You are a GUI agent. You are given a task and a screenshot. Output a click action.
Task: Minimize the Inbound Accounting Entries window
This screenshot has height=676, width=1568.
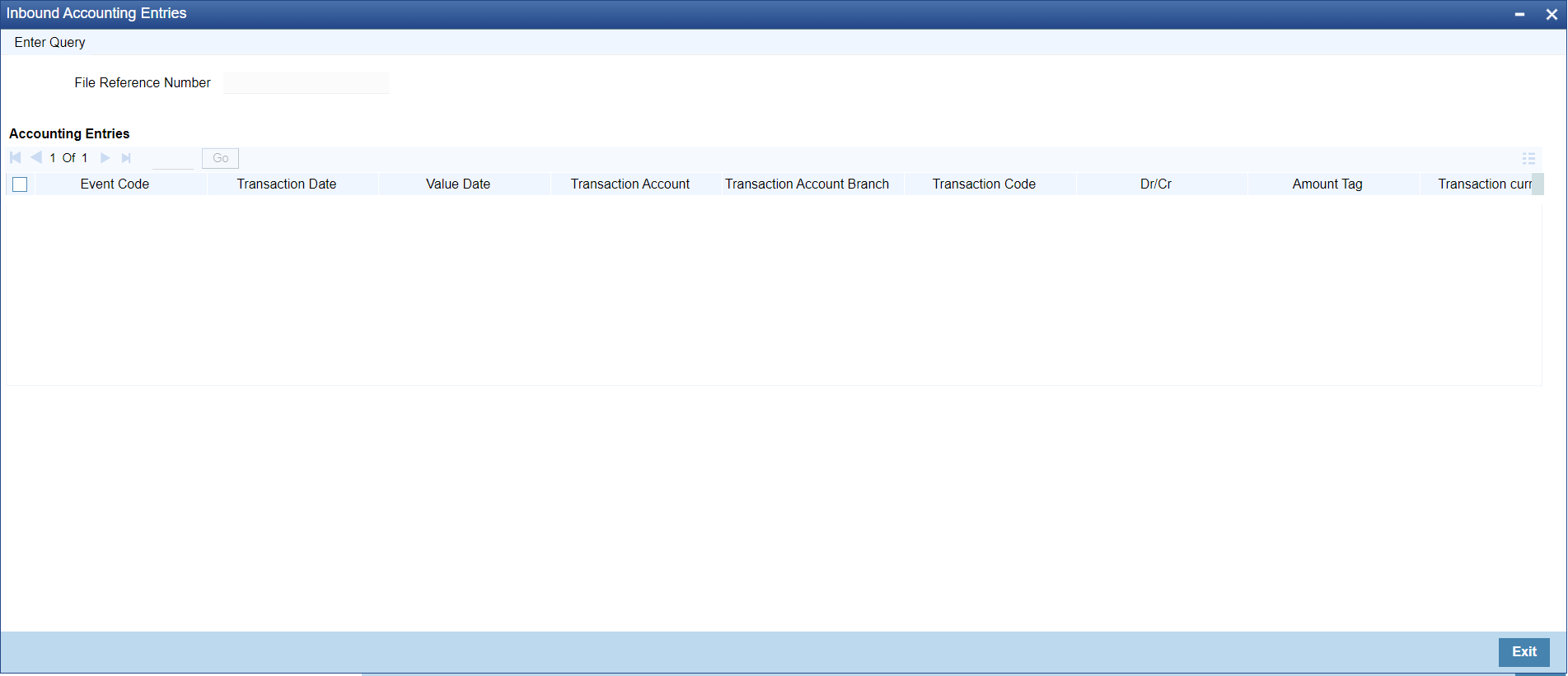coord(1519,14)
